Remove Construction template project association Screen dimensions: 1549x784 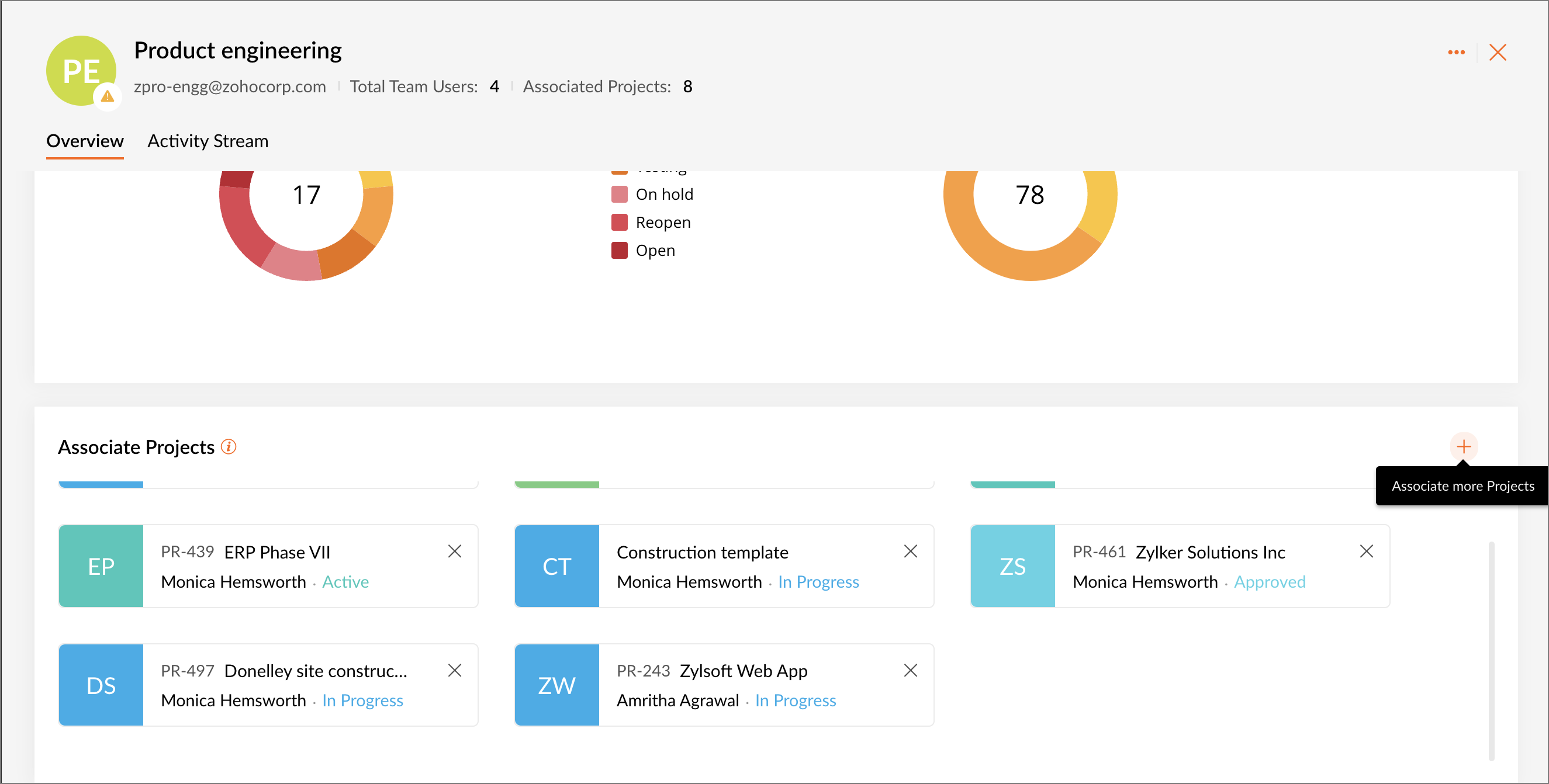910,551
